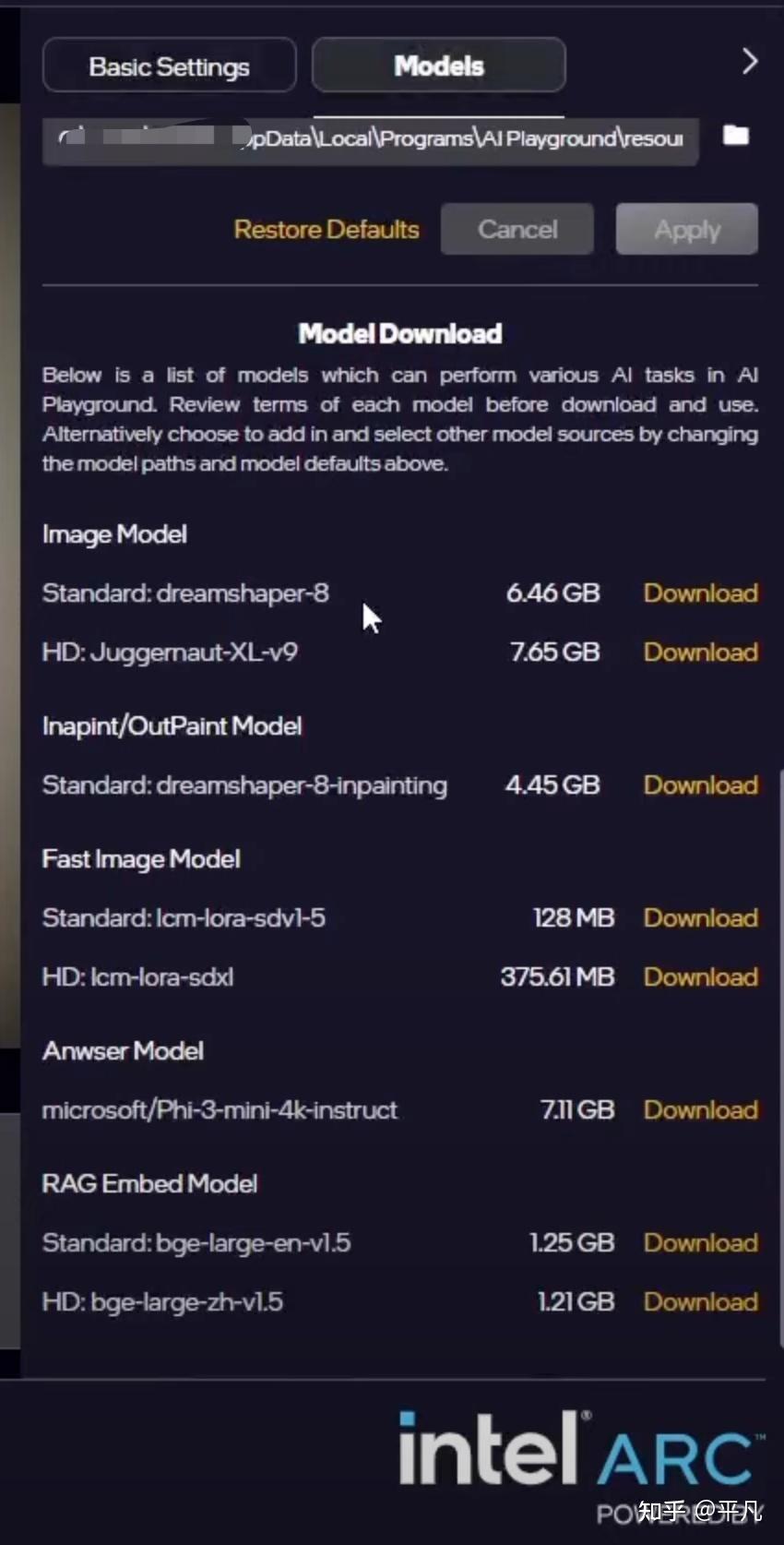Download the dreamshaper-8-inpainting model

pyautogui.click(x=700, y=785)
